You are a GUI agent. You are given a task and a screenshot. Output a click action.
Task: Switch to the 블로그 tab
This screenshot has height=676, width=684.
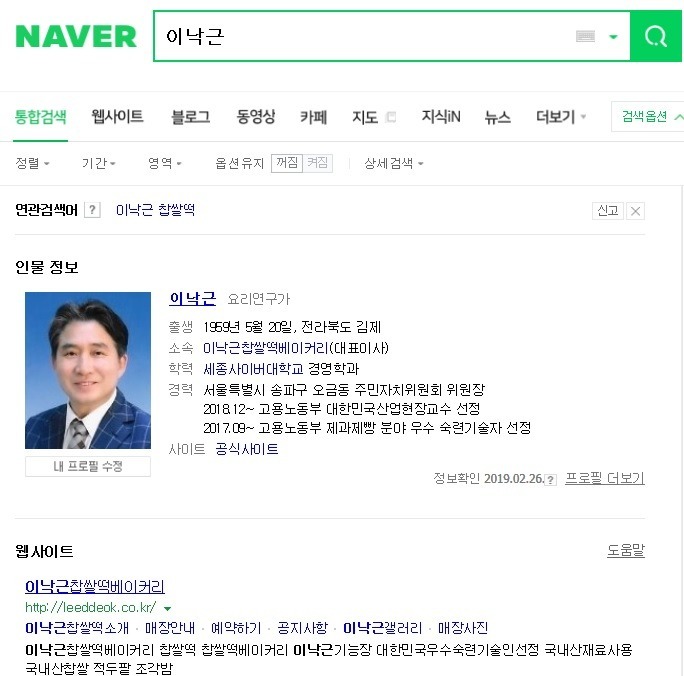191,117
